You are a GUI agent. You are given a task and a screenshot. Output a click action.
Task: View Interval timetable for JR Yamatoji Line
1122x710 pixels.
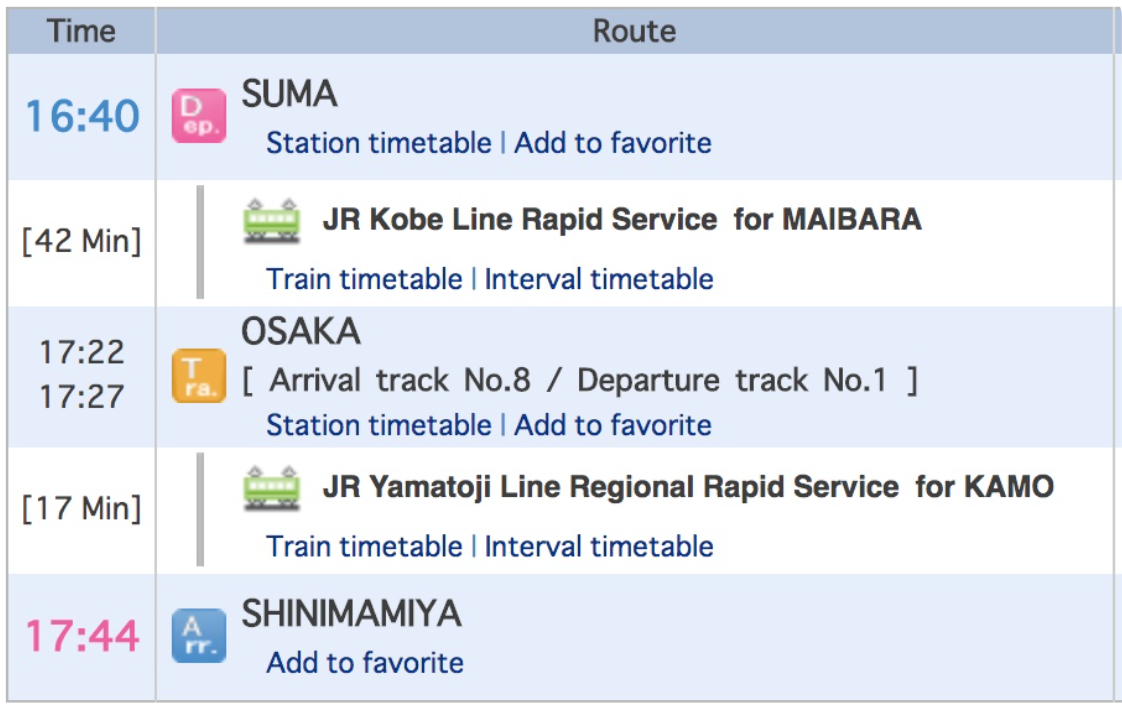pos(599,547)
